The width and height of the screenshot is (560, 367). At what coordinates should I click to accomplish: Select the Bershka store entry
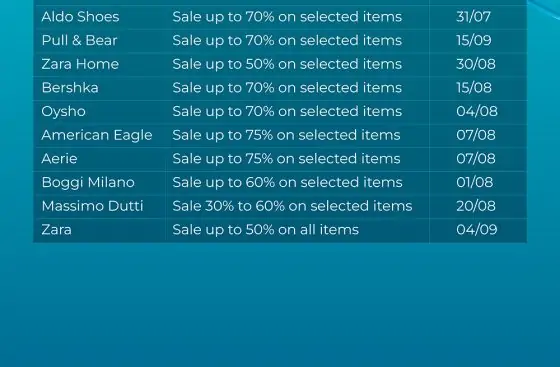click(70, 88)
